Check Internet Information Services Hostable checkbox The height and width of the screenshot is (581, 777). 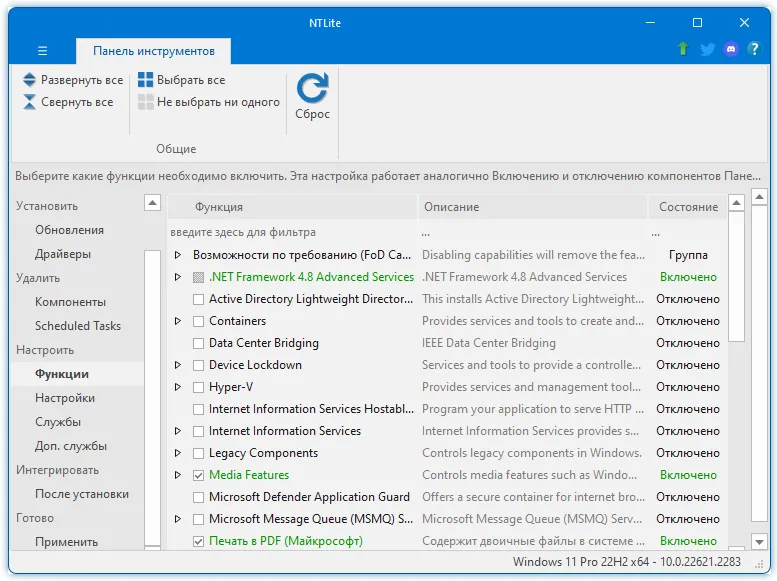(198, 409)
